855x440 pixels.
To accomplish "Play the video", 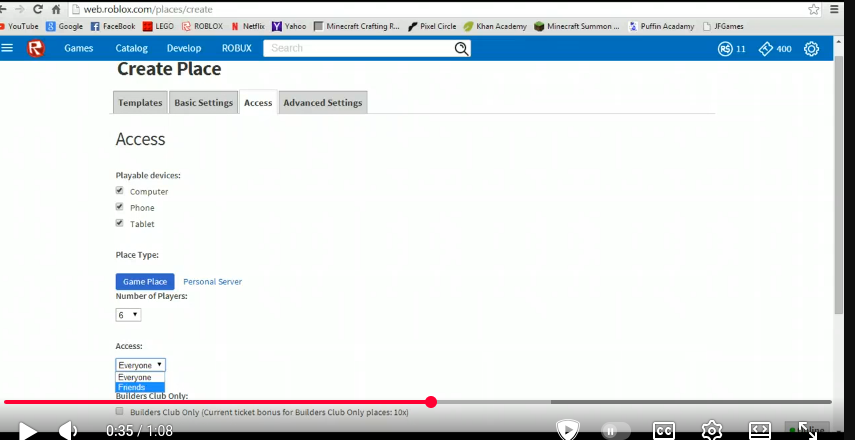I will coord(28,430).
